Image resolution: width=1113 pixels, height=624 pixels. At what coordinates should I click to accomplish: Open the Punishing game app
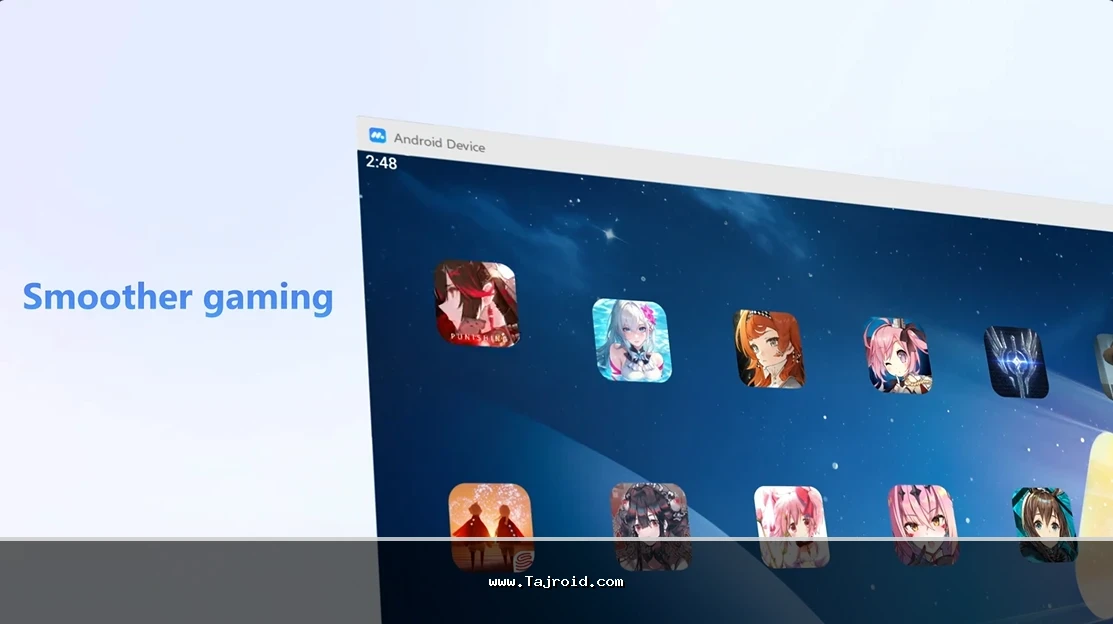[477, 304]
